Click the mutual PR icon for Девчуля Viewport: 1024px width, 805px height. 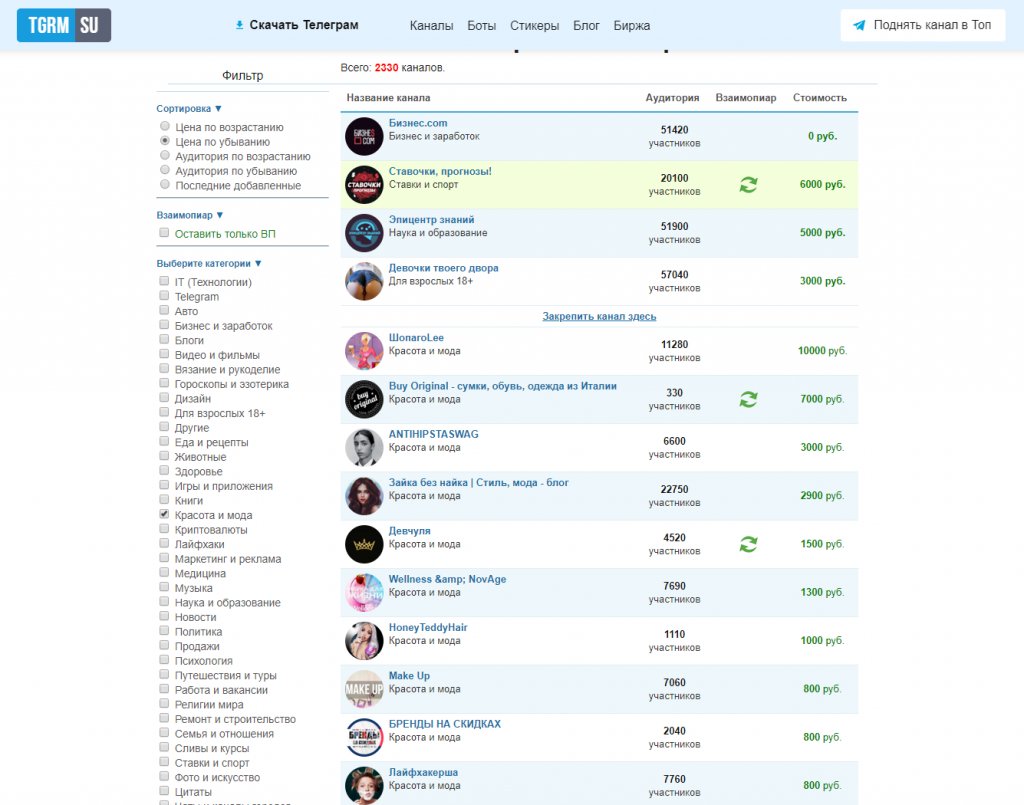click(x=748, y=544)
